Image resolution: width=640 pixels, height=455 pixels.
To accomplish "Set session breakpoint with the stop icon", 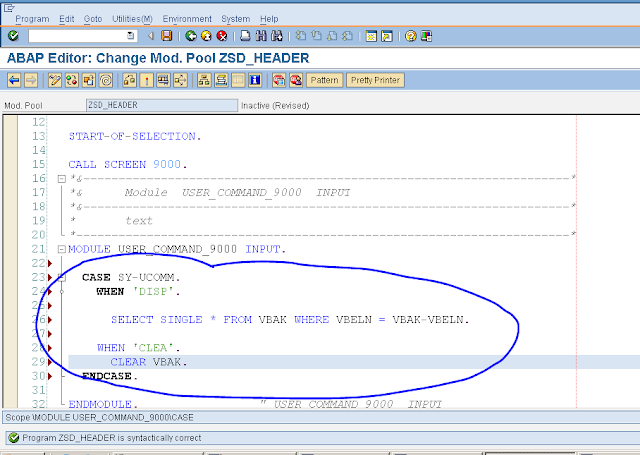I will click(279, 80).
